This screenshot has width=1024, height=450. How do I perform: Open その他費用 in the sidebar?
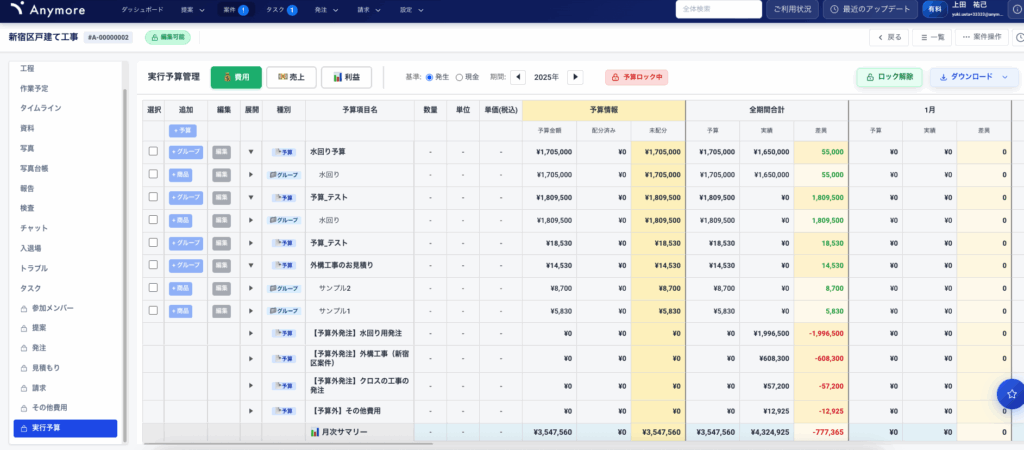pos(44,408)
